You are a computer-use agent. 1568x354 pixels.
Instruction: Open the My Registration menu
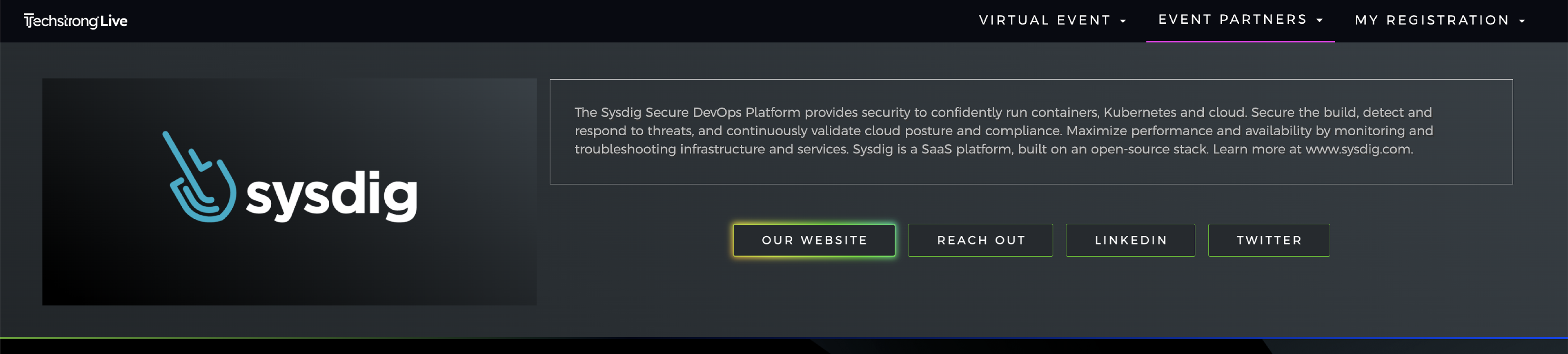1432,20
